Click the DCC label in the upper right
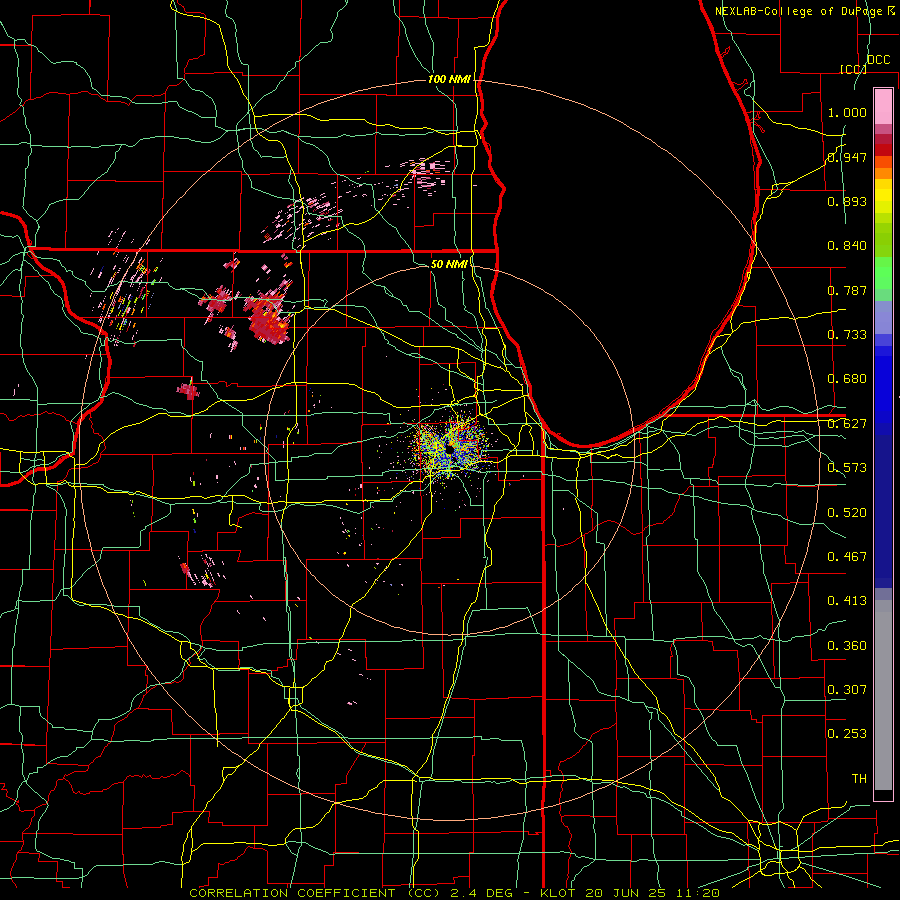 [878, 60]
